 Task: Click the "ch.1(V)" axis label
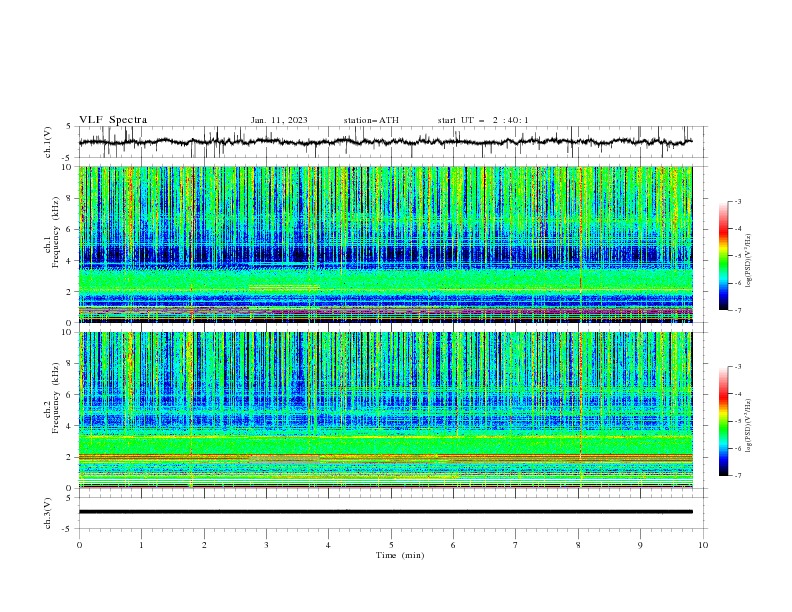tap(48, 142)
